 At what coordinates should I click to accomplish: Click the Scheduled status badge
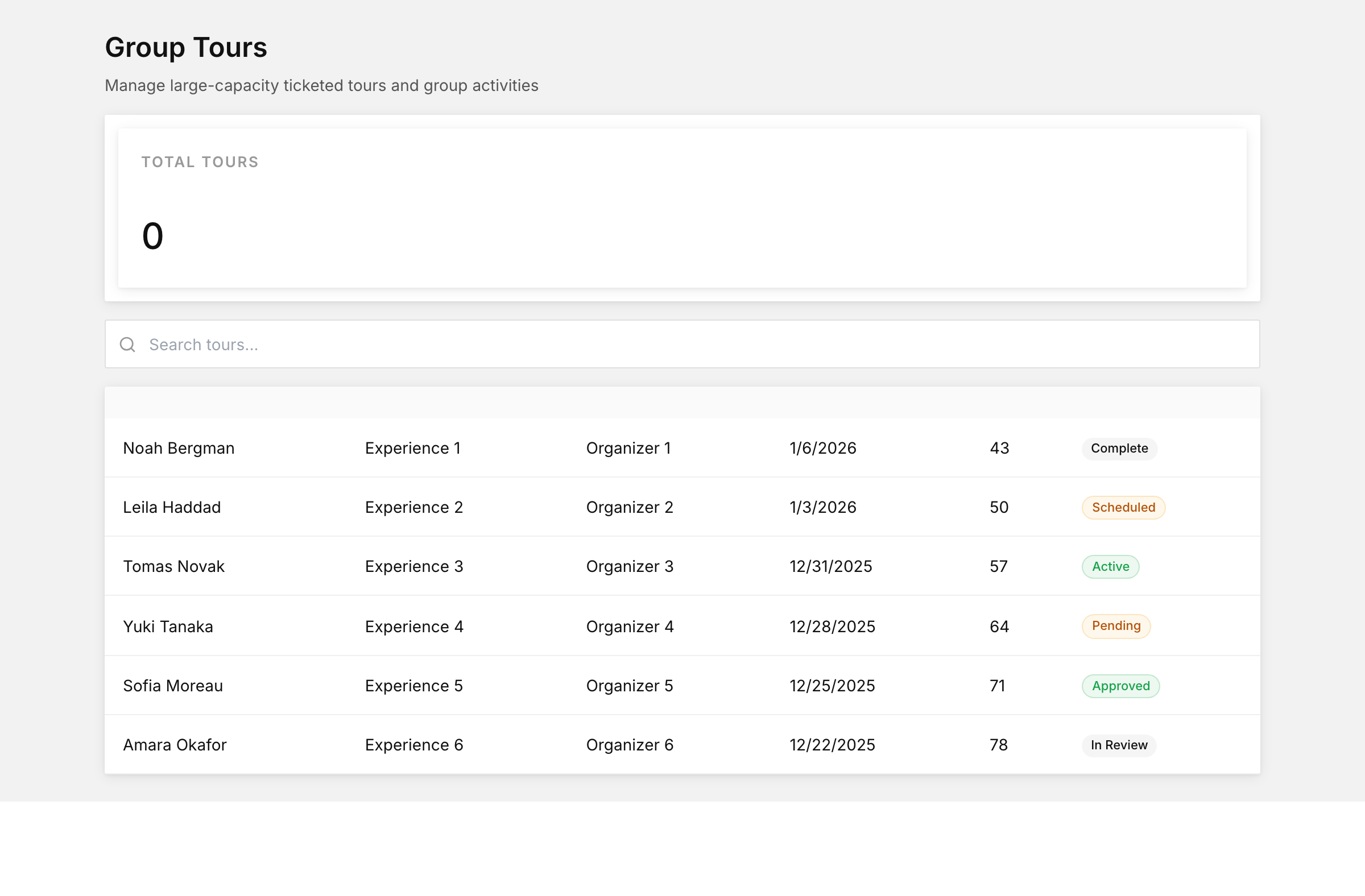pyautogui.click(x=1123, y=507)
